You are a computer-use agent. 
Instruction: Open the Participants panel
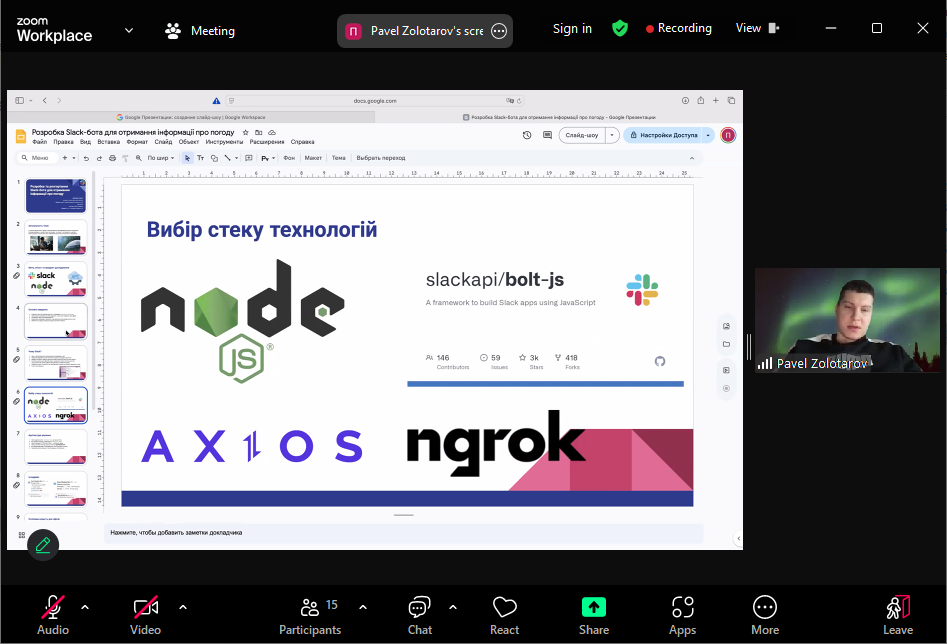pyautogui.click(x=310, y=614)
